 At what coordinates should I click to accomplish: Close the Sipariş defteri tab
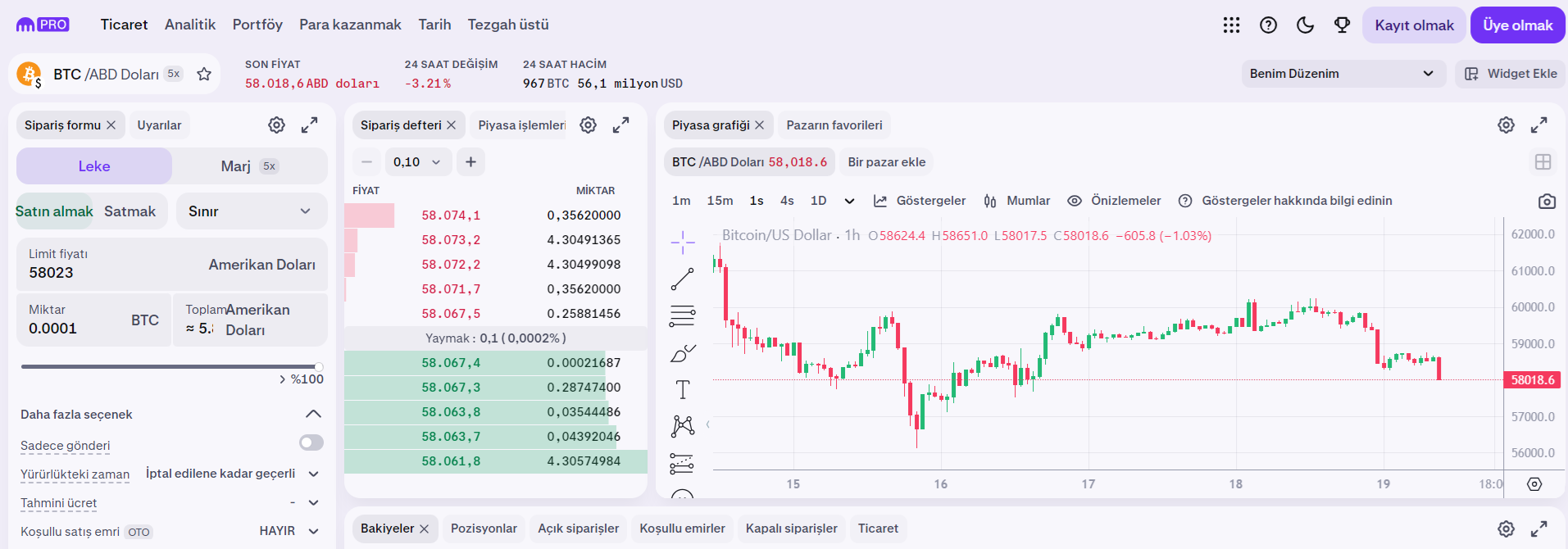(x=451, y=125)
